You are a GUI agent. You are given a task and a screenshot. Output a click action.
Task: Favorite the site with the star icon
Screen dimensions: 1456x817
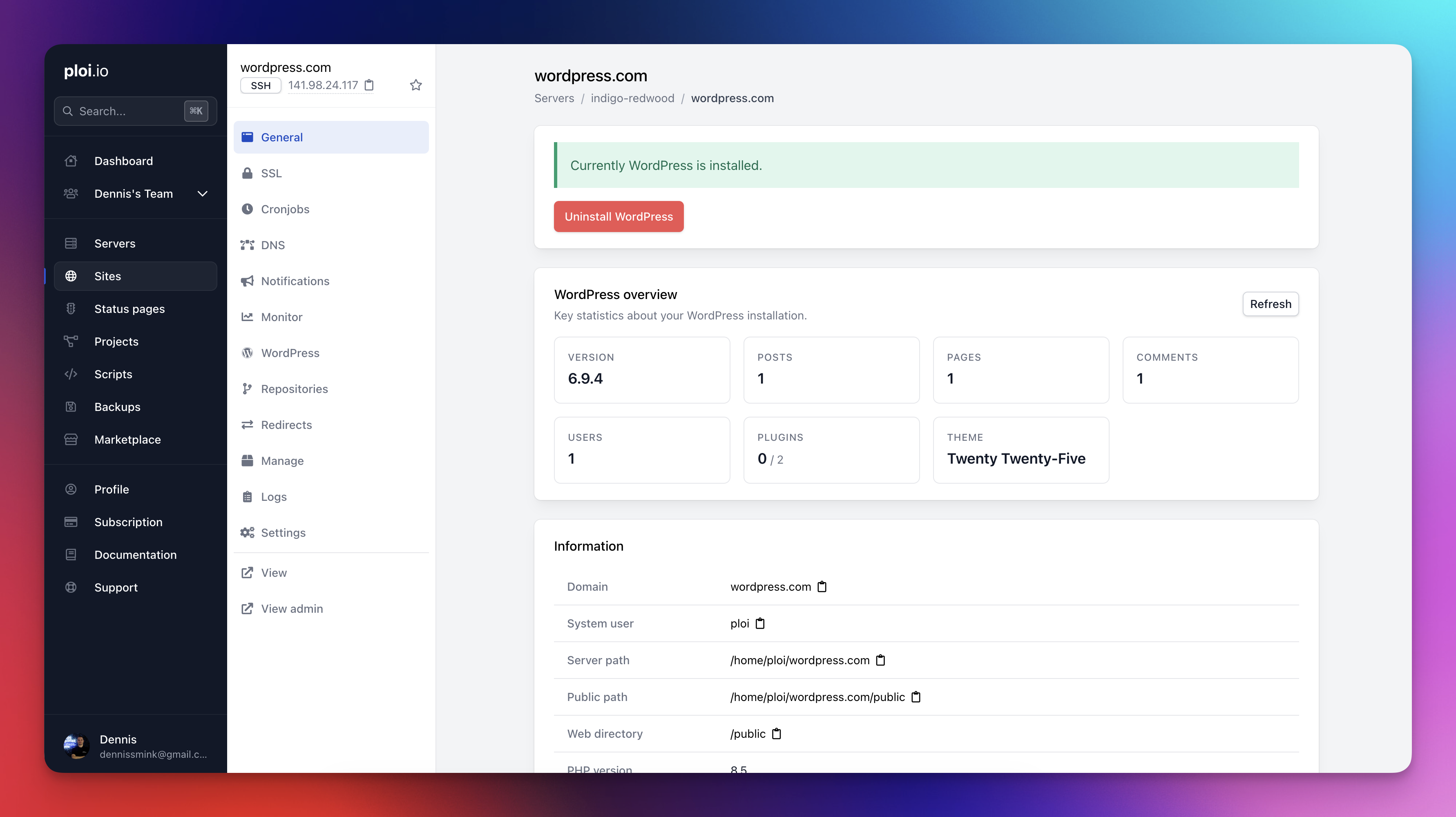tap(415, 85)
